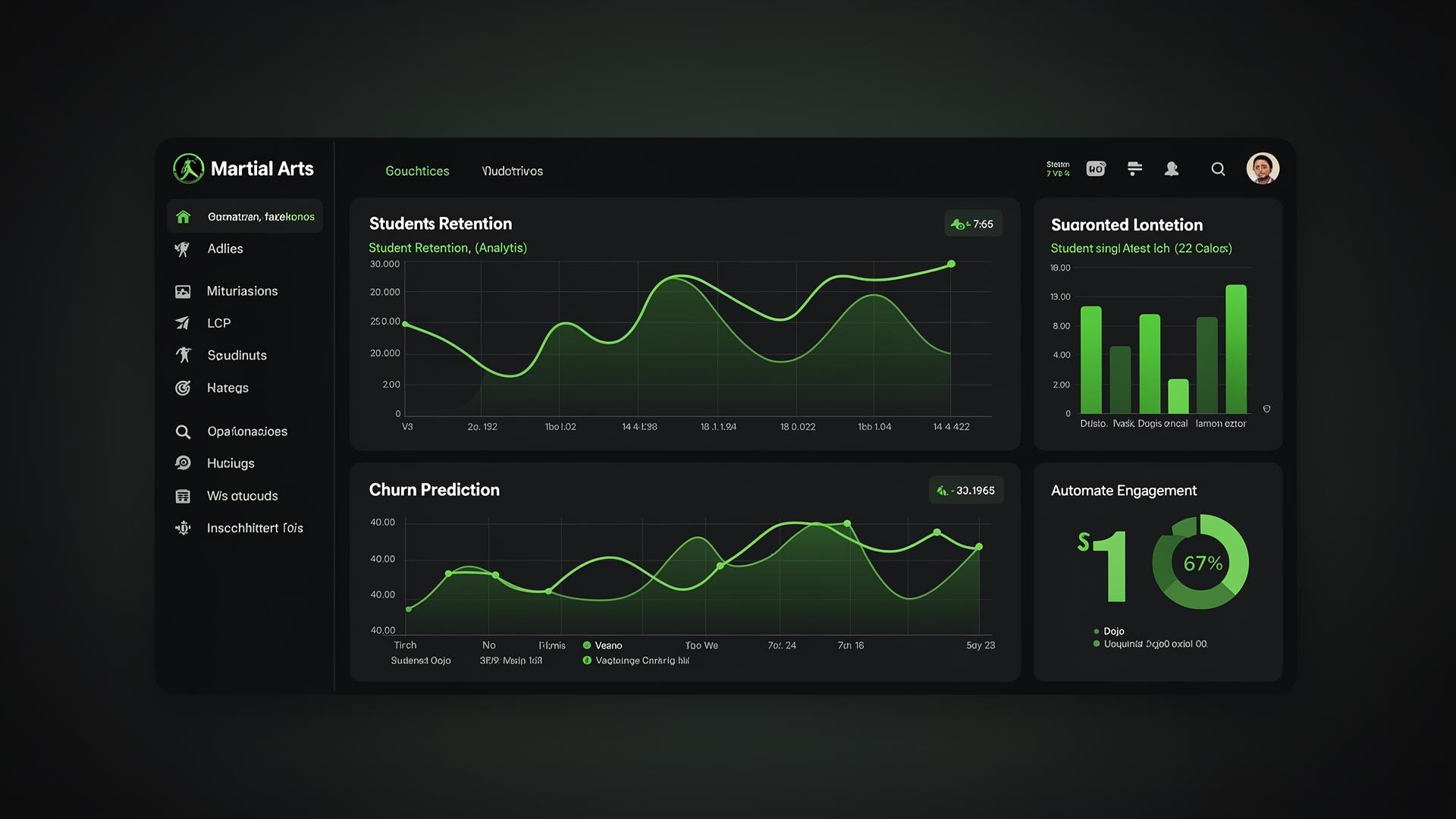Click the Suaronted Lontetion title
The height and width of the screenshot is (819, 1456).
pyautogui.click(x=1127, y=225)
